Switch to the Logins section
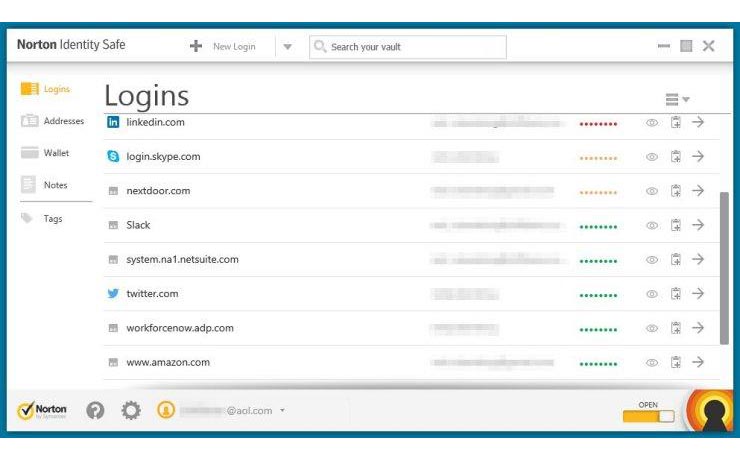740x460 pixels. tap(46, 89)
